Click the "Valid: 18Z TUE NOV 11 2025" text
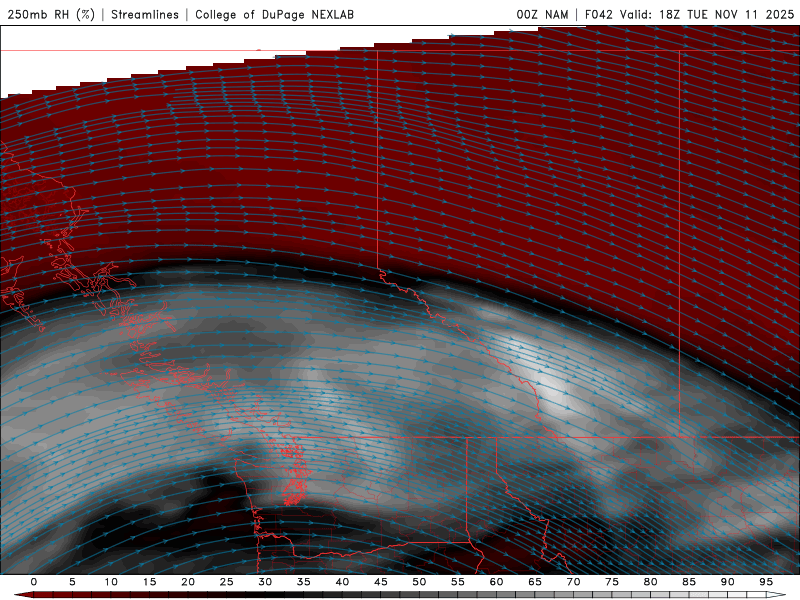The width and height of the screenshot is (800, 600). pyautogui.click(x=707, y=14)
